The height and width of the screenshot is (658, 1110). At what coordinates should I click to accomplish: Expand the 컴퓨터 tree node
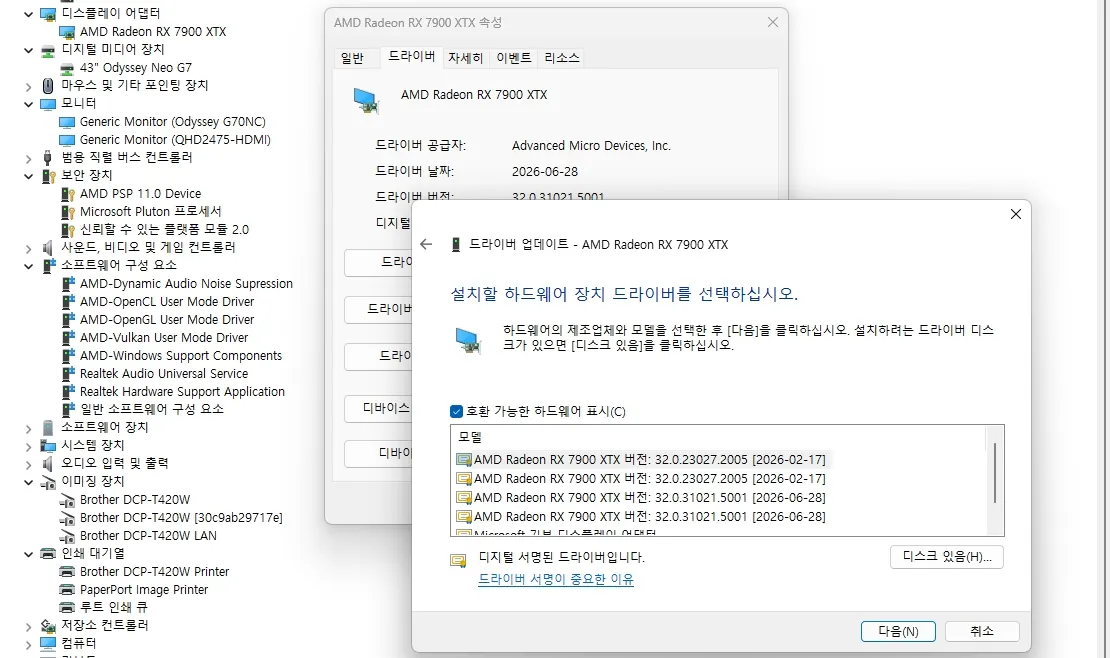28,645
